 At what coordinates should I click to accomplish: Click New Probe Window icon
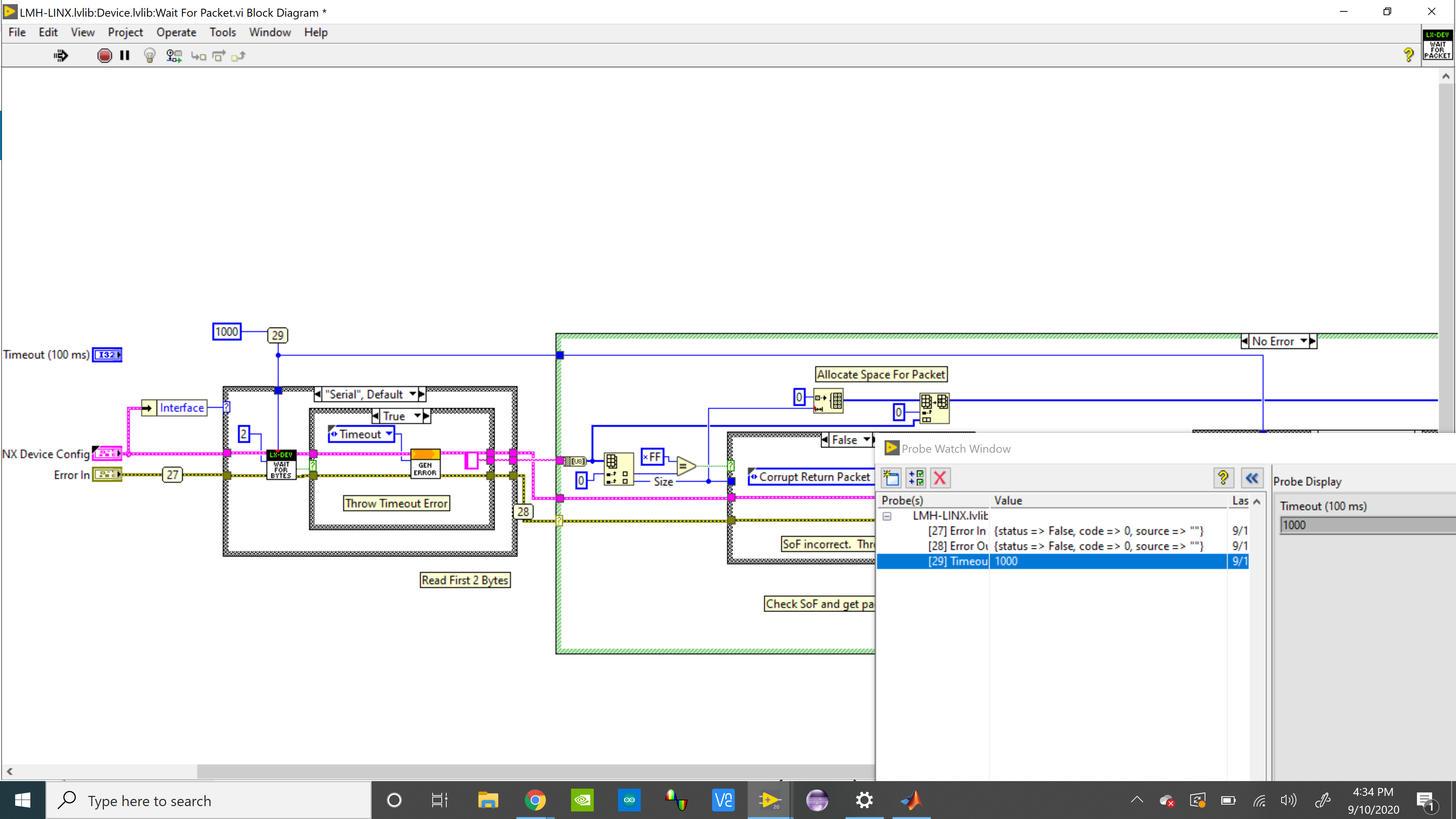891,478
